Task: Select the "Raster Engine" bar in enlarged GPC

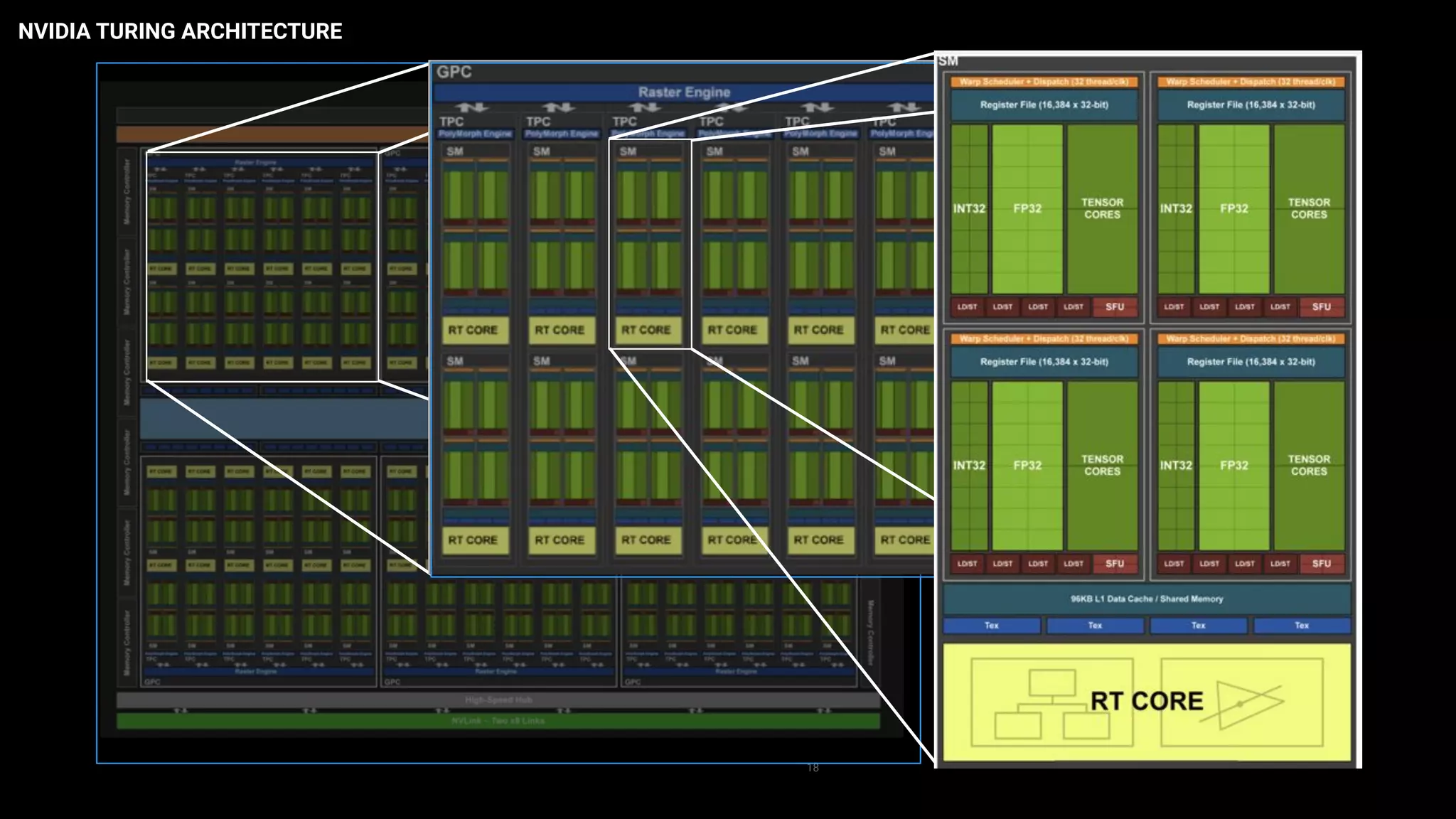Action: (684, 92)
